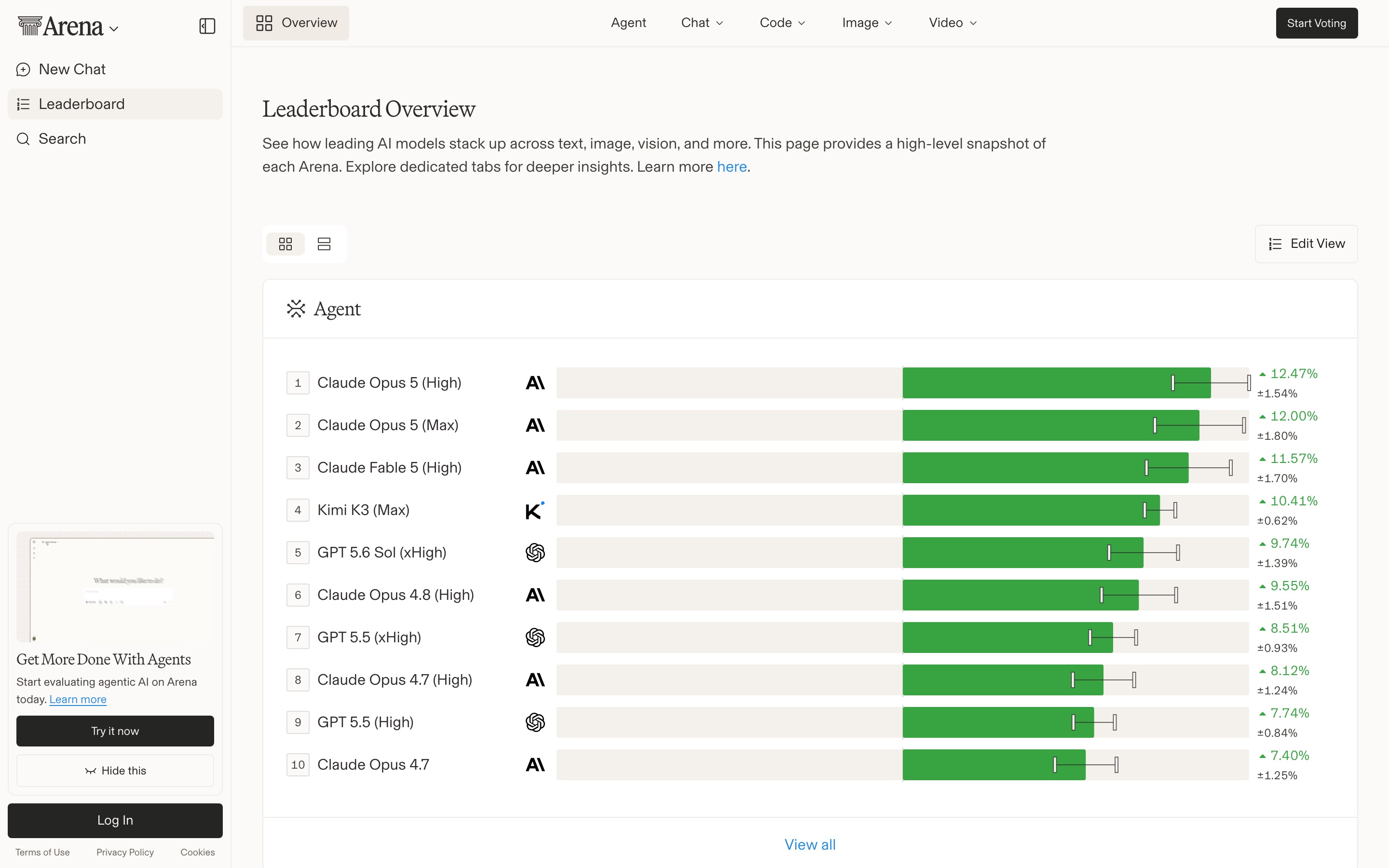Click the Try it now button
1389x868 pixels.
click(x=115, y=731)
